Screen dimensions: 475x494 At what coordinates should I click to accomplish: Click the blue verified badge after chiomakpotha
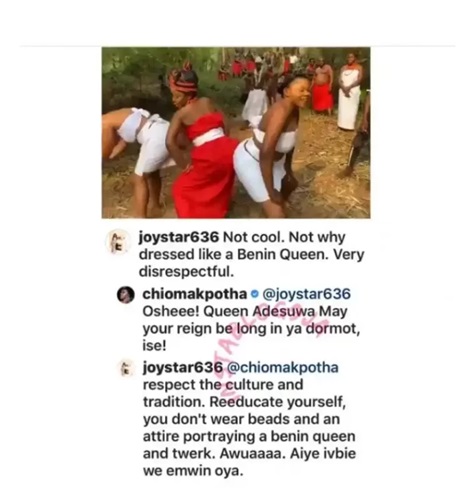pos(255,294)
